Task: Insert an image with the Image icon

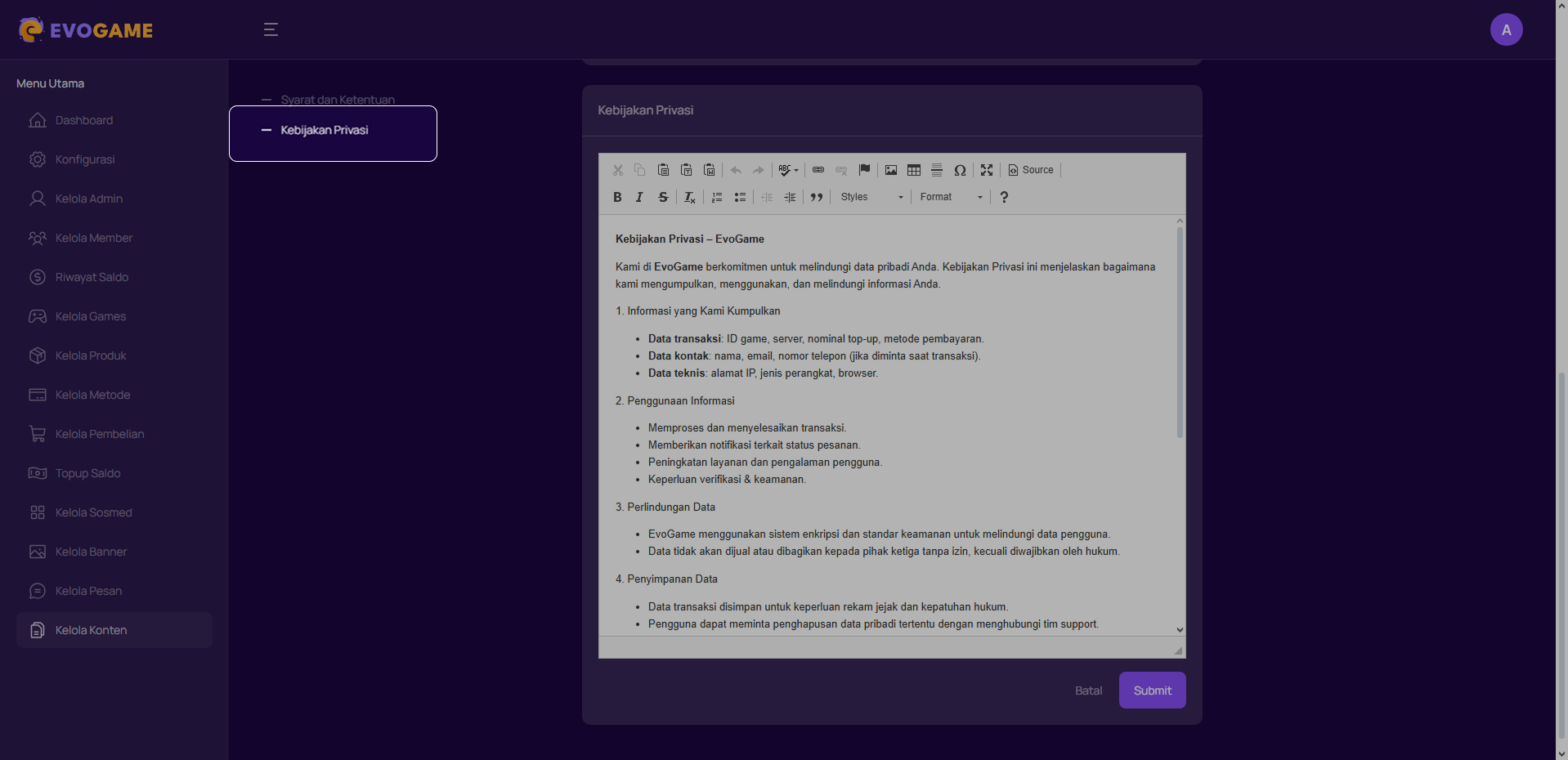Action: [891, 170]
